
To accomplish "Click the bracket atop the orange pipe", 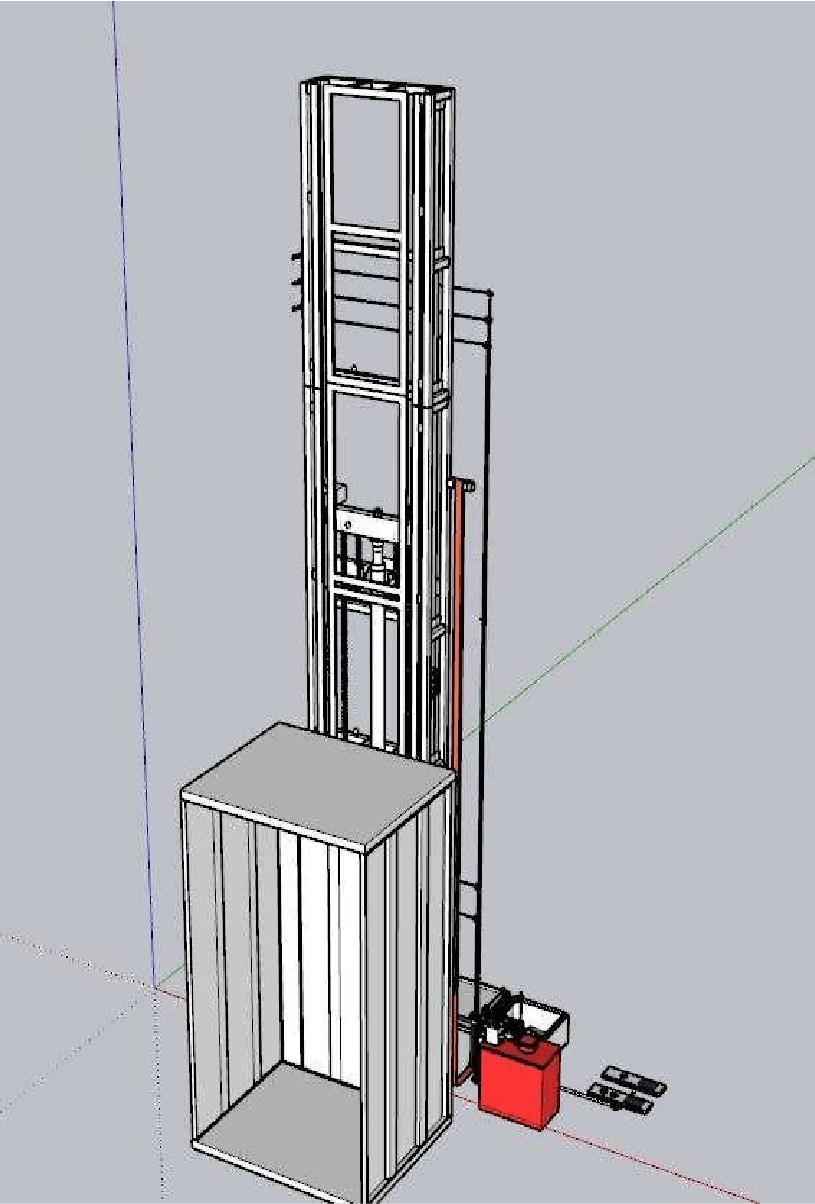I will [x=463, y=485].
